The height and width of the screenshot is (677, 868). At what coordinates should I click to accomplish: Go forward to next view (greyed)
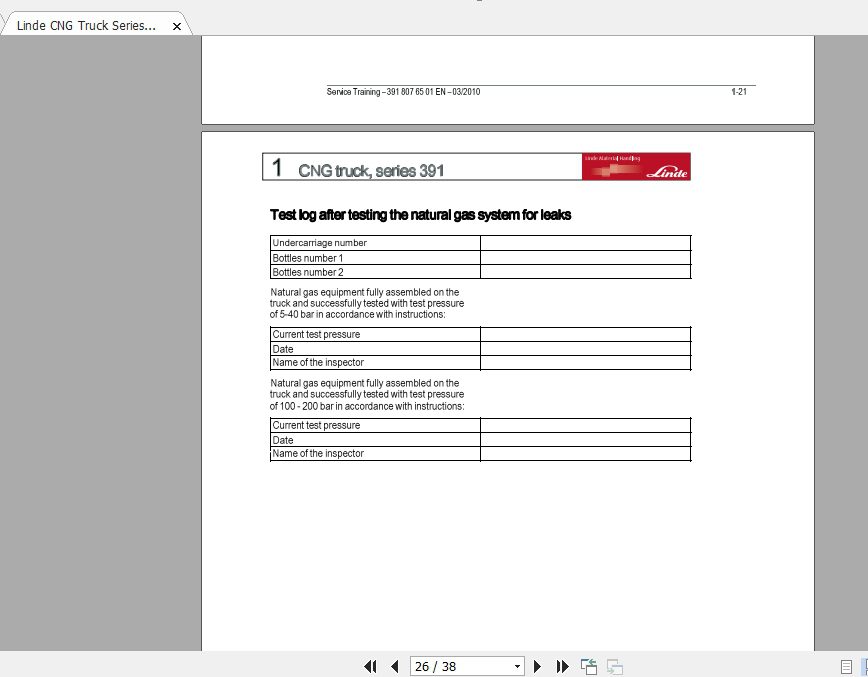[614, 666]
